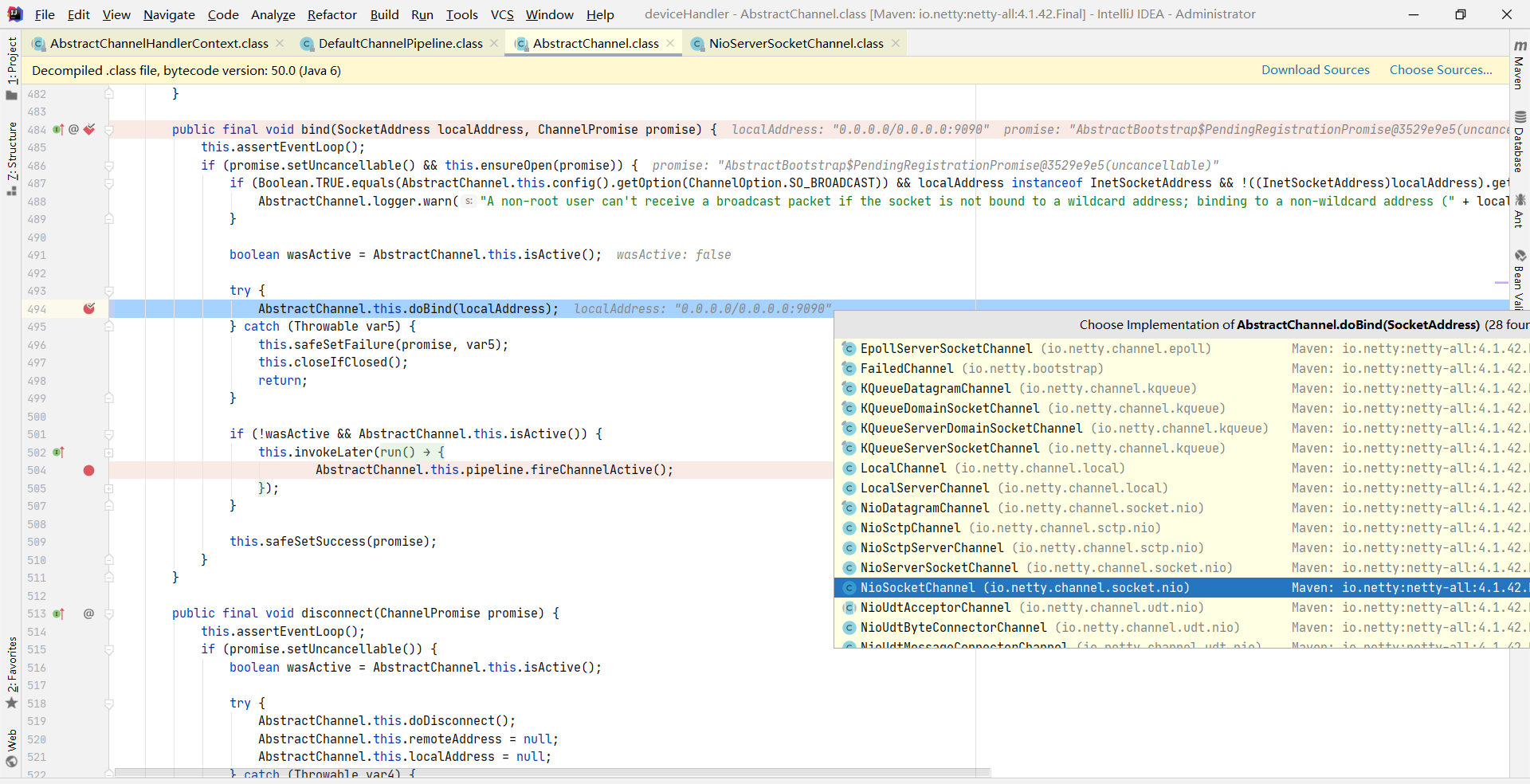Close the DefaultChannelPipeline.class tab
The image size is (1530, 784).
[x=494, y=43]
